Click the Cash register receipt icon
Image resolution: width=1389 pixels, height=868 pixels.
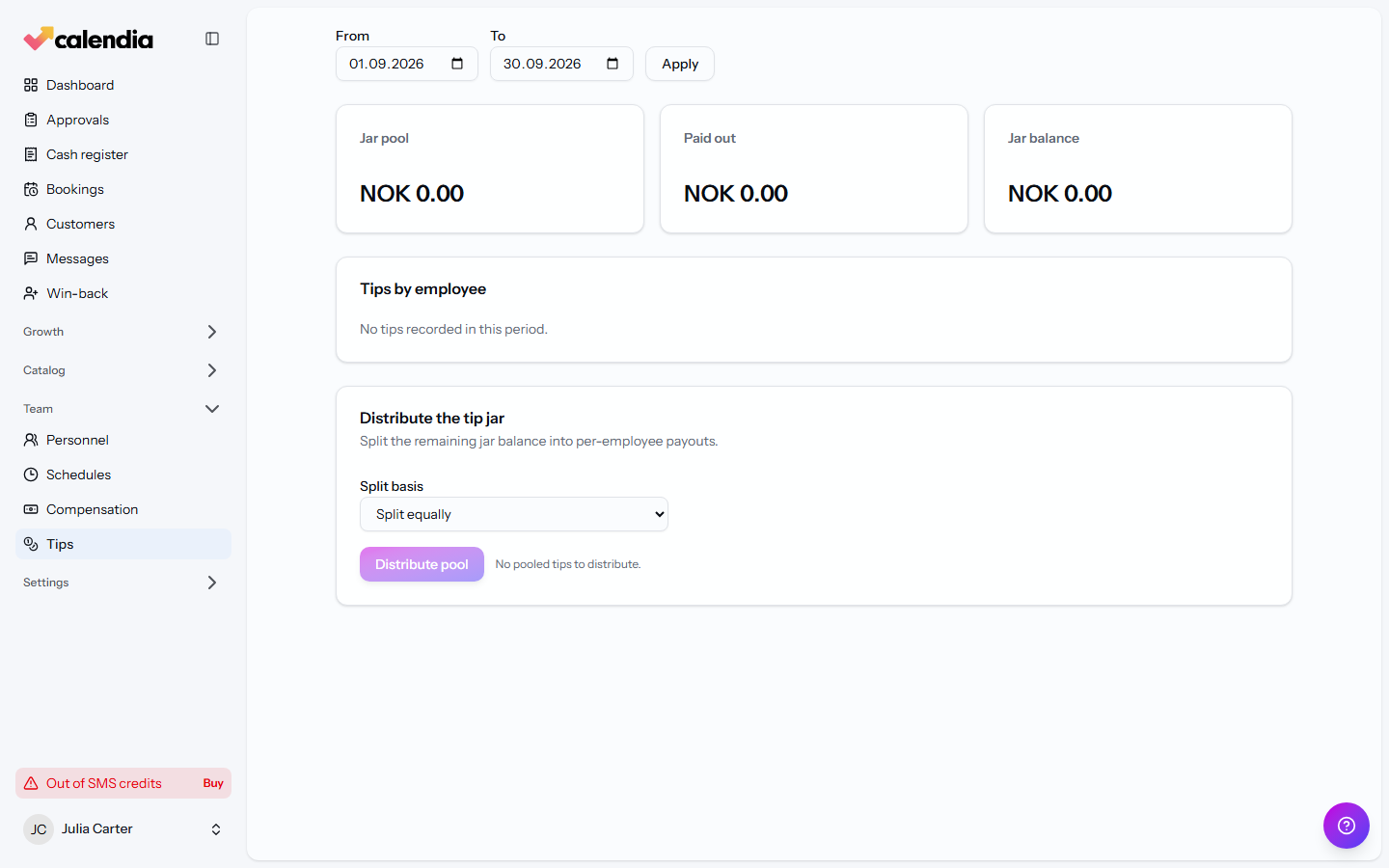tap(31, 154)
